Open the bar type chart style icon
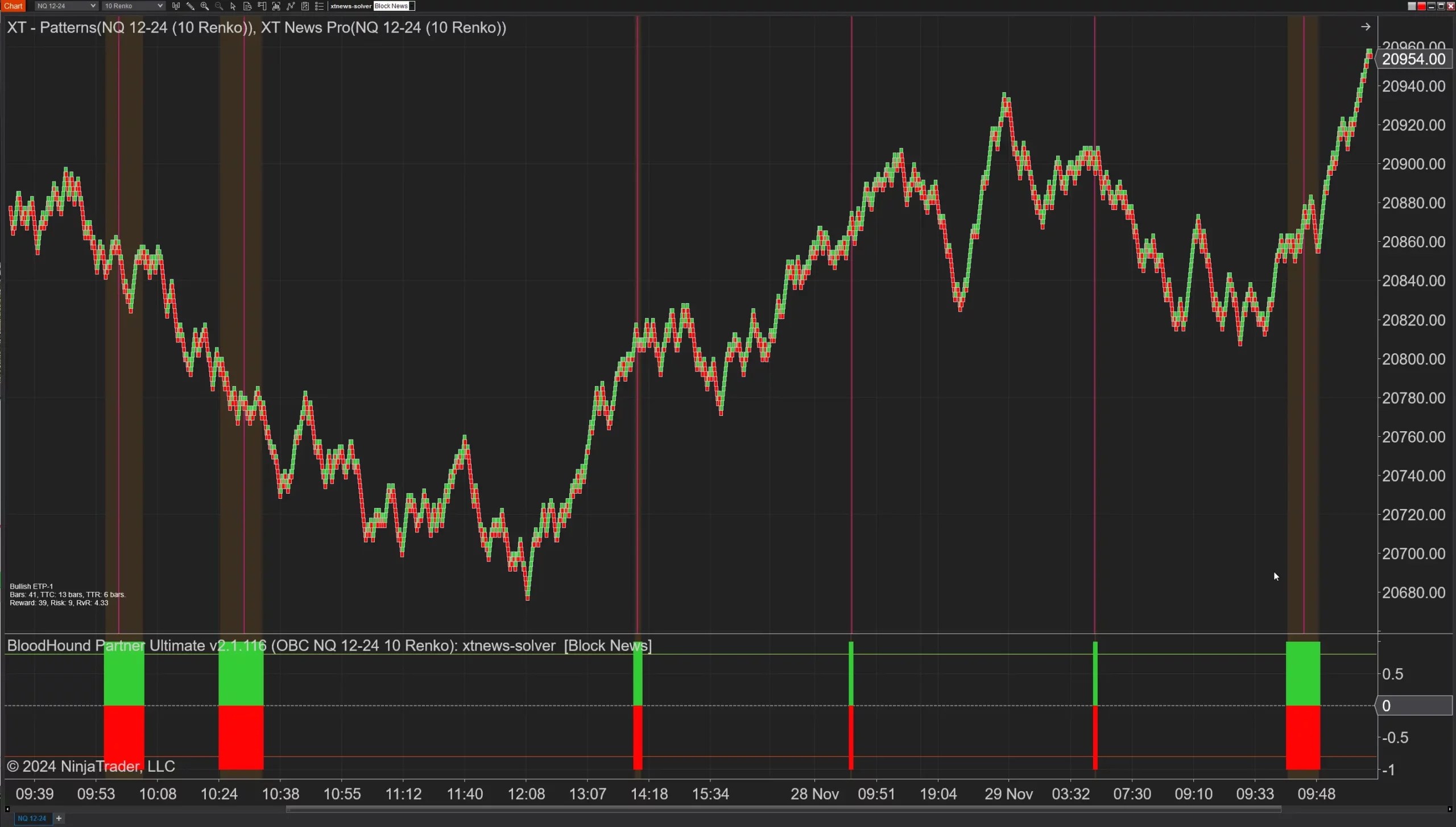The height and width of the screenshot is (827, 1456). [176, 6]
